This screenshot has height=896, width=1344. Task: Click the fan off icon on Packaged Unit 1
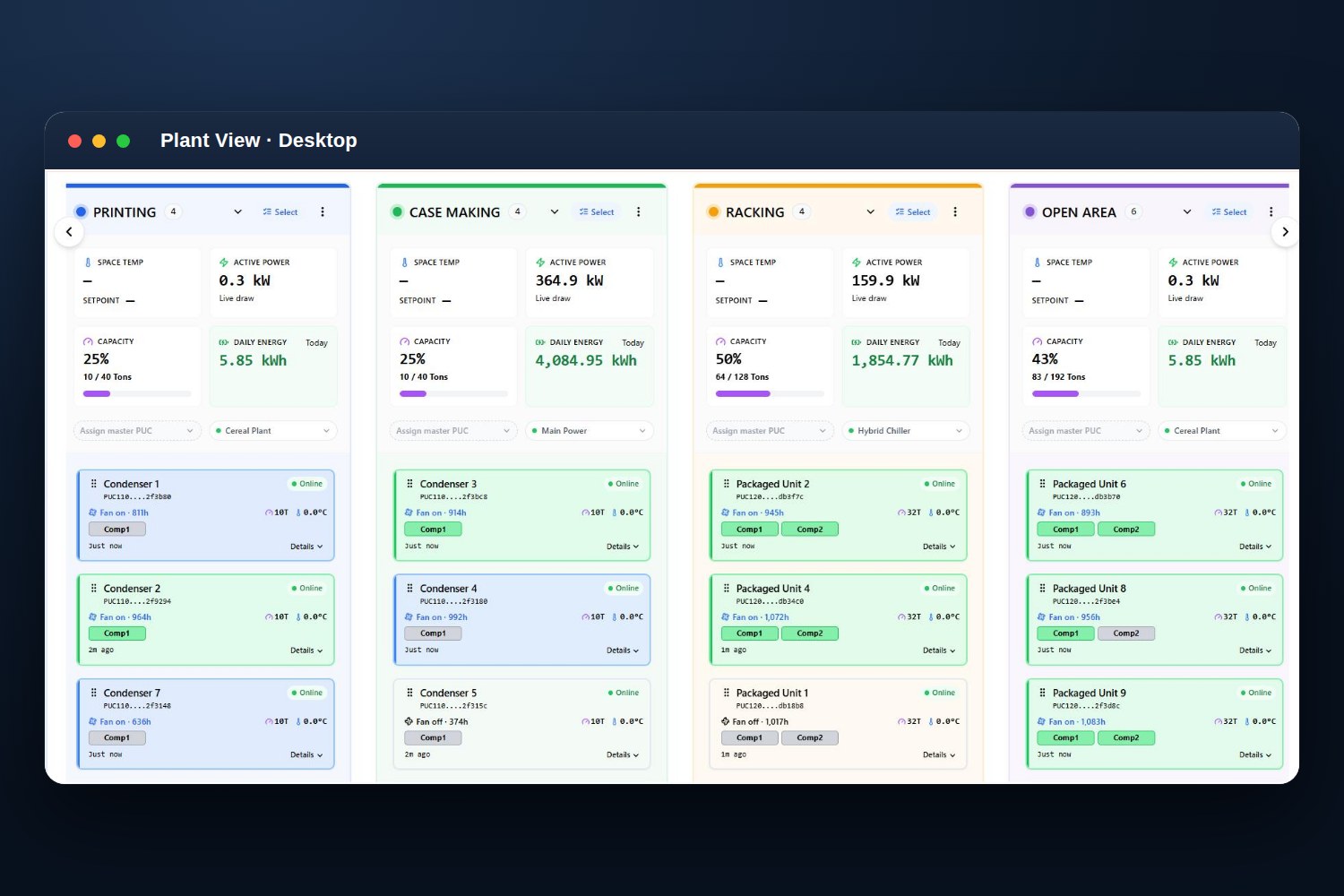pyautogui.click(x=726, y=721)
